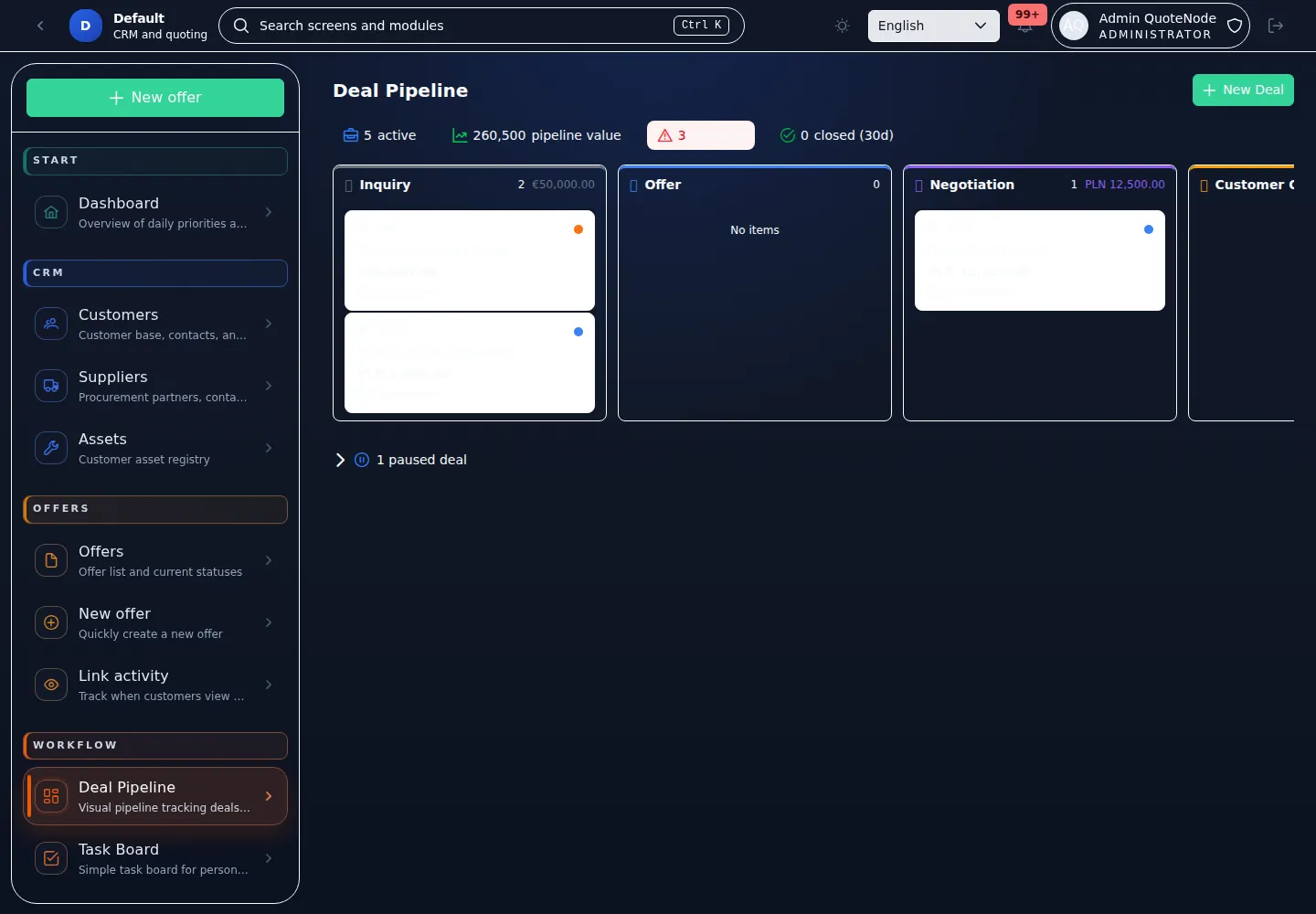Click the Customer column header icon
The width and height of the screenshot is (1316, 914).
tap(1205, 186)
